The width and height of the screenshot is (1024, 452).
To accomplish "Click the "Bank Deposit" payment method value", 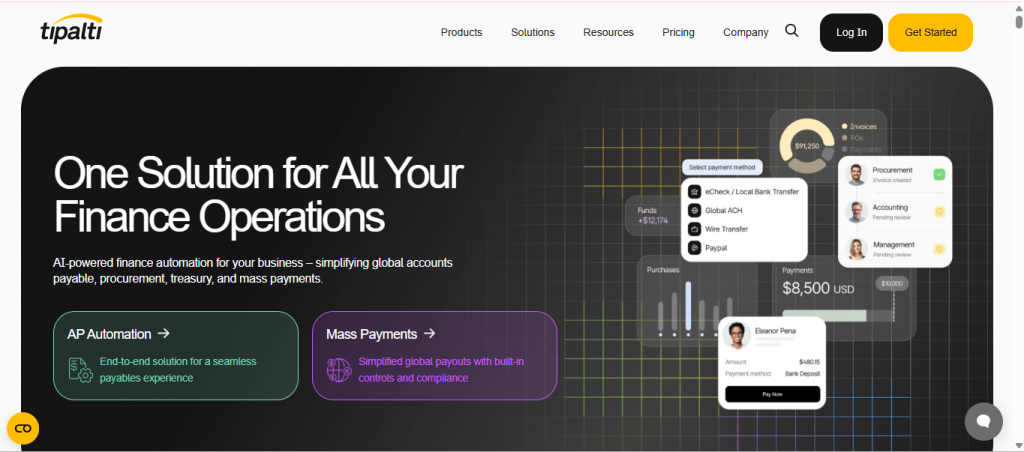I will pyautogui.click(x=802, y=374).
